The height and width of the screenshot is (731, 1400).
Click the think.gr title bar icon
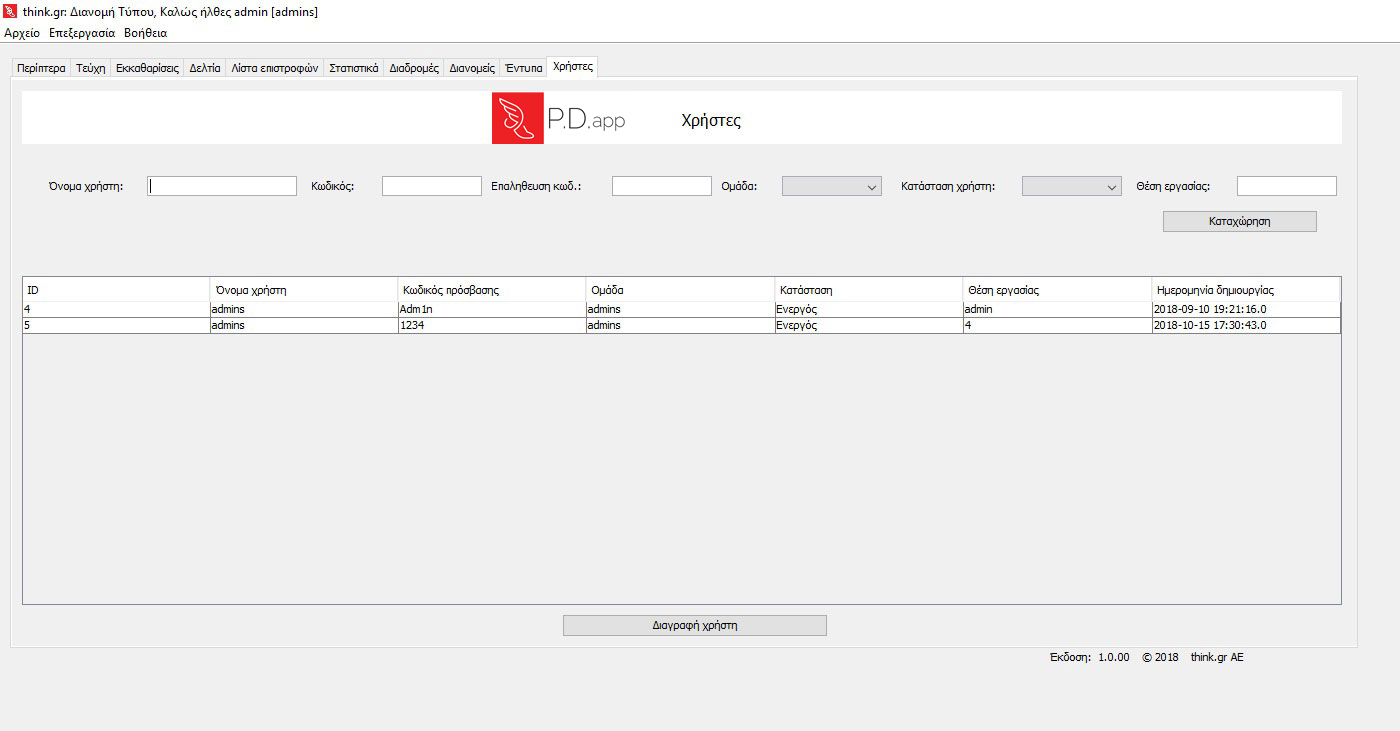pos(11,12)
